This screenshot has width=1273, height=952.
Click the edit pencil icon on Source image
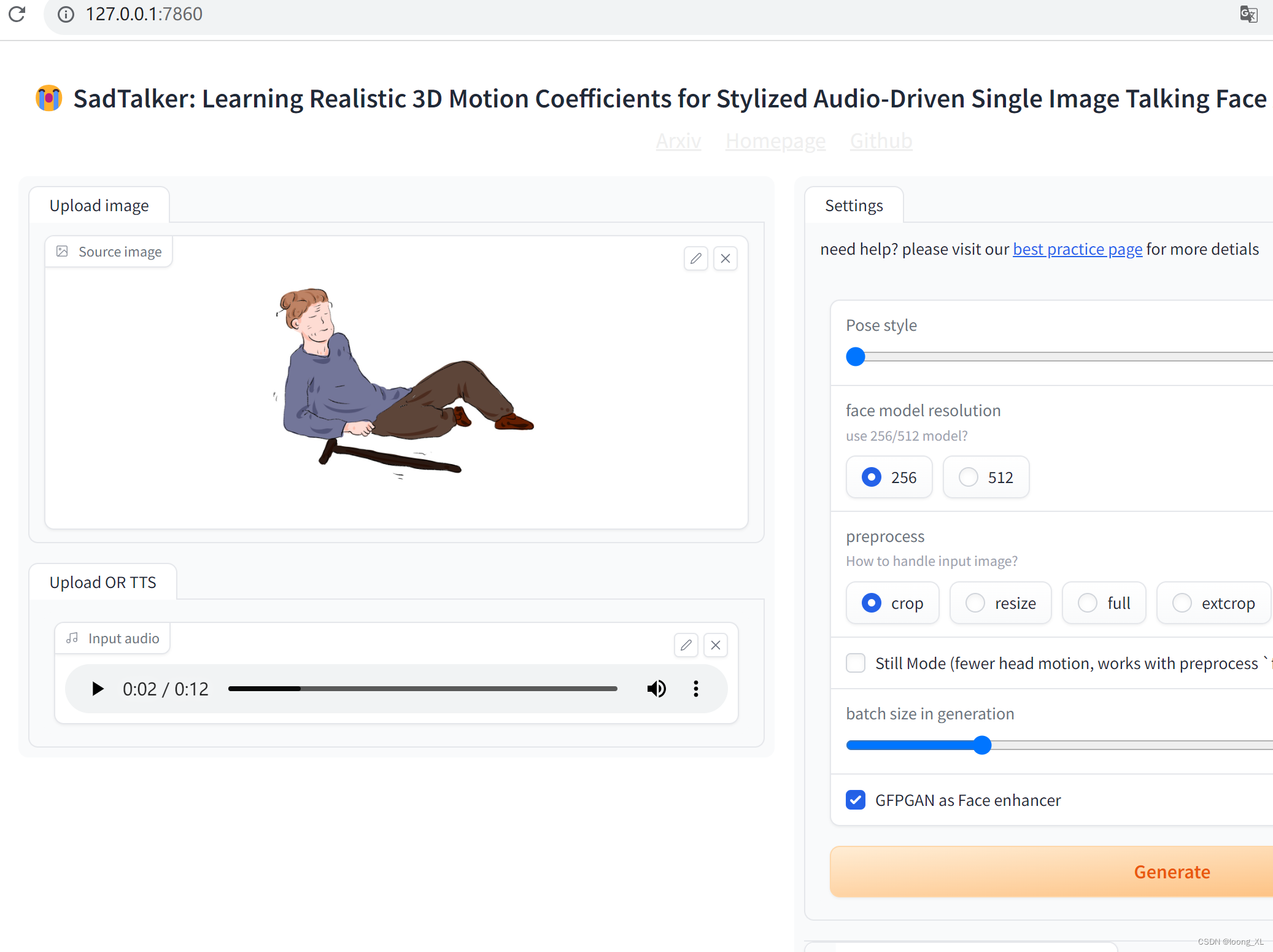point(695,258)
